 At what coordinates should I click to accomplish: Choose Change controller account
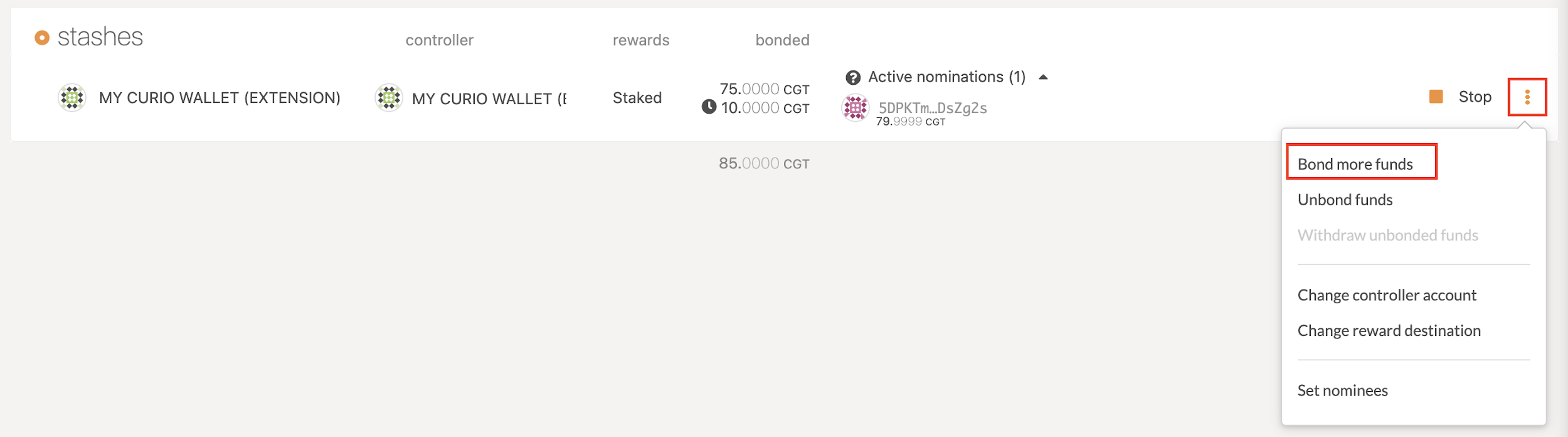point(1387,295)
